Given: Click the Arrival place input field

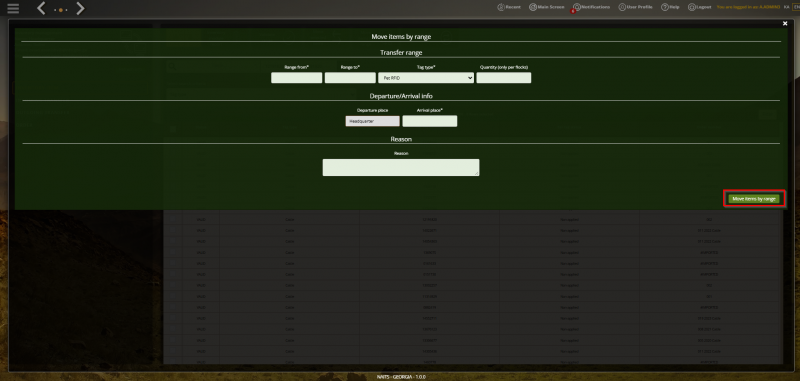Looking at the screenshot, I should 430,121.
